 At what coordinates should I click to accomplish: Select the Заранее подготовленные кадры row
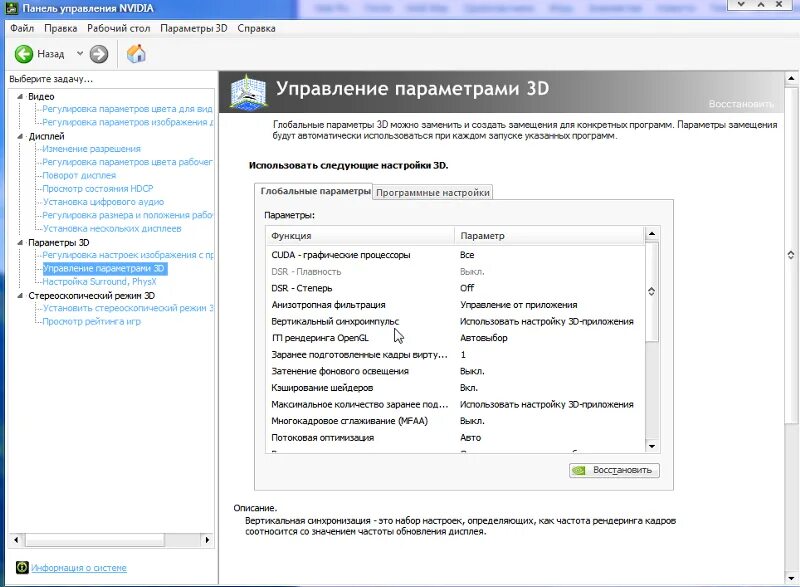point(455,354)
